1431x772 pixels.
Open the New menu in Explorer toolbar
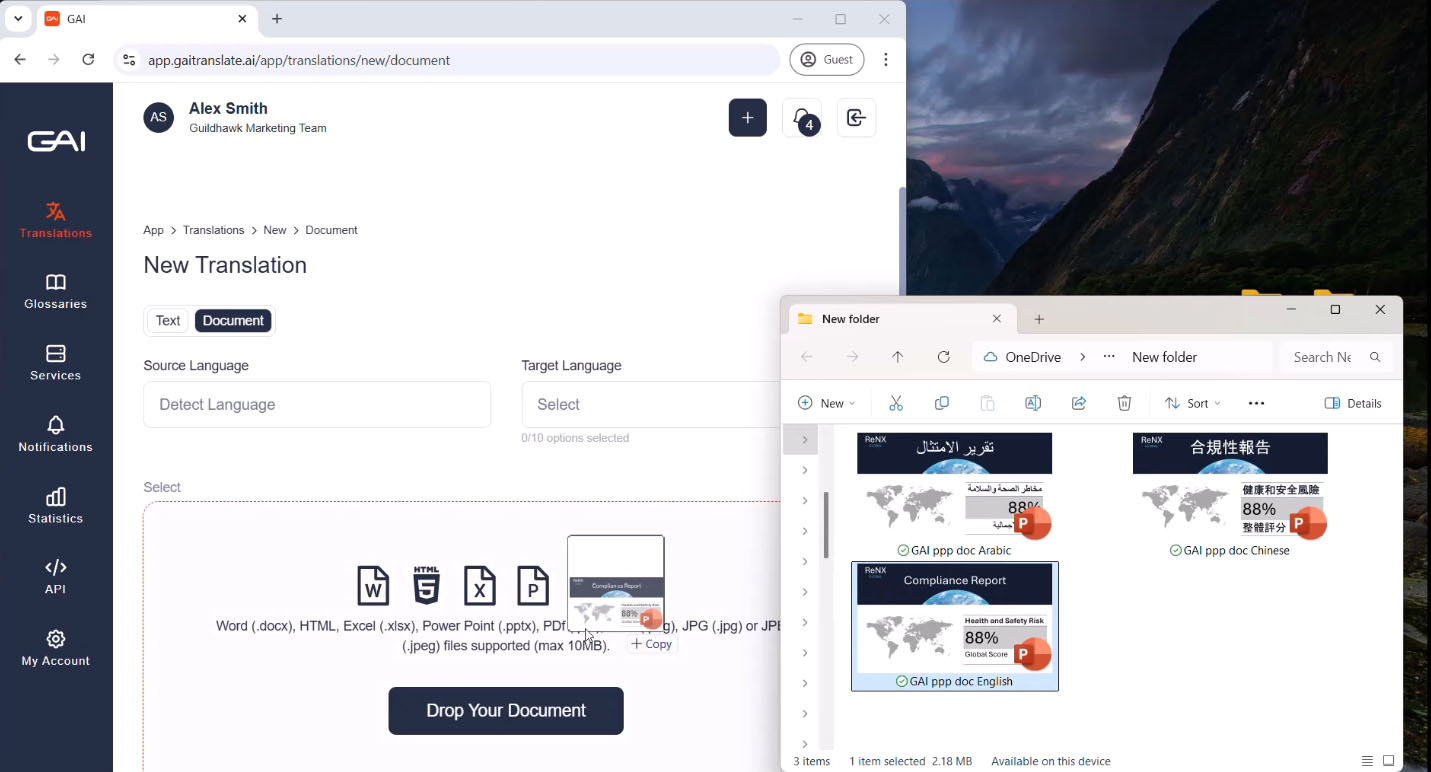(x=826, y=403)
